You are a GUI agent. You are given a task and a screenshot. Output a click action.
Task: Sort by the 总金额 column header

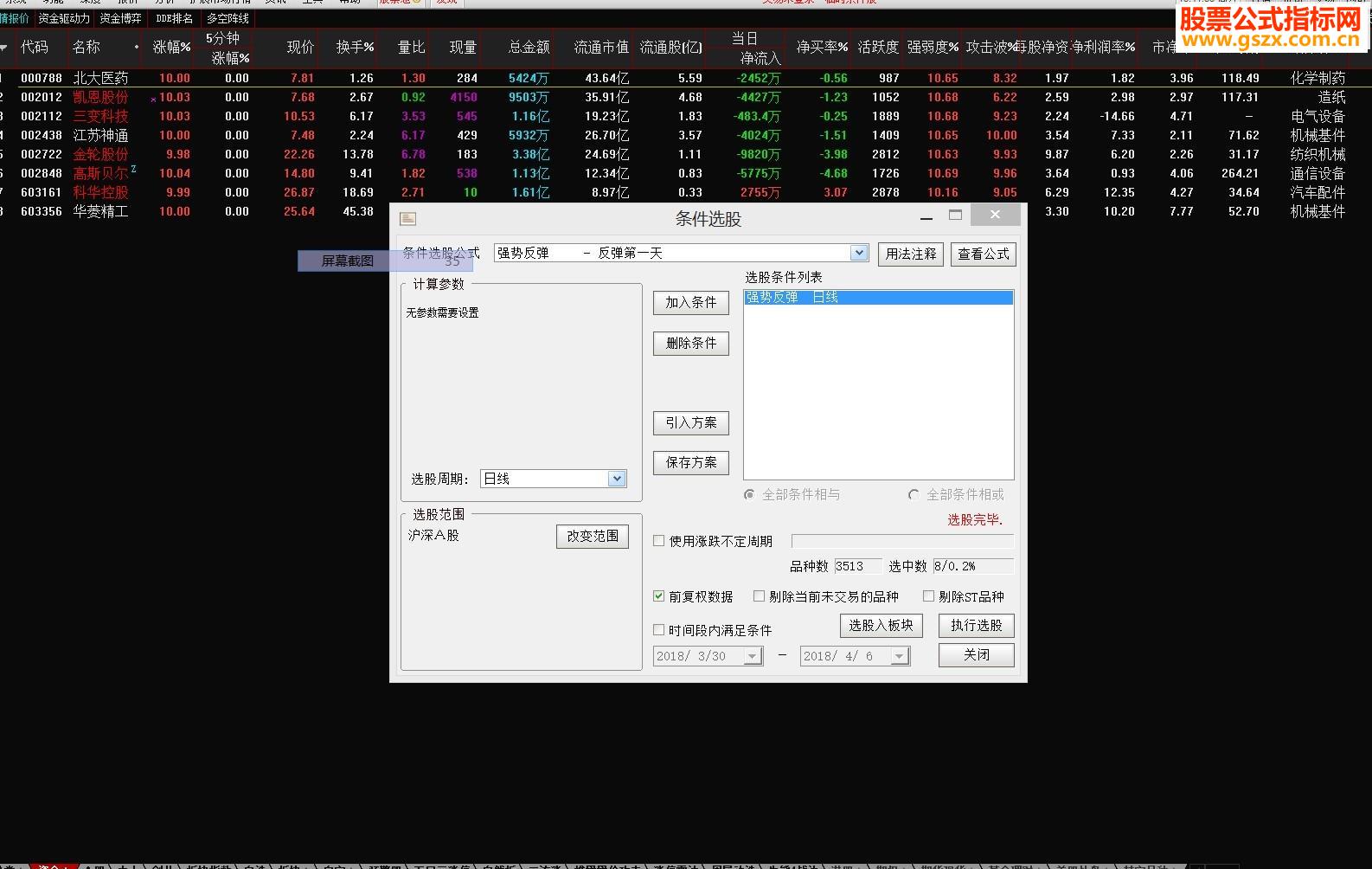pyautogui.click(x=529, y=48)
